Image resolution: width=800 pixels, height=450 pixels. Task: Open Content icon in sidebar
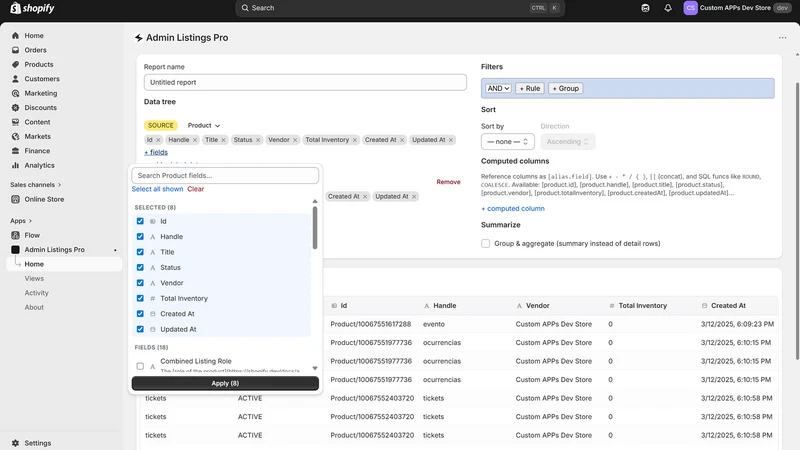point(15,122)
